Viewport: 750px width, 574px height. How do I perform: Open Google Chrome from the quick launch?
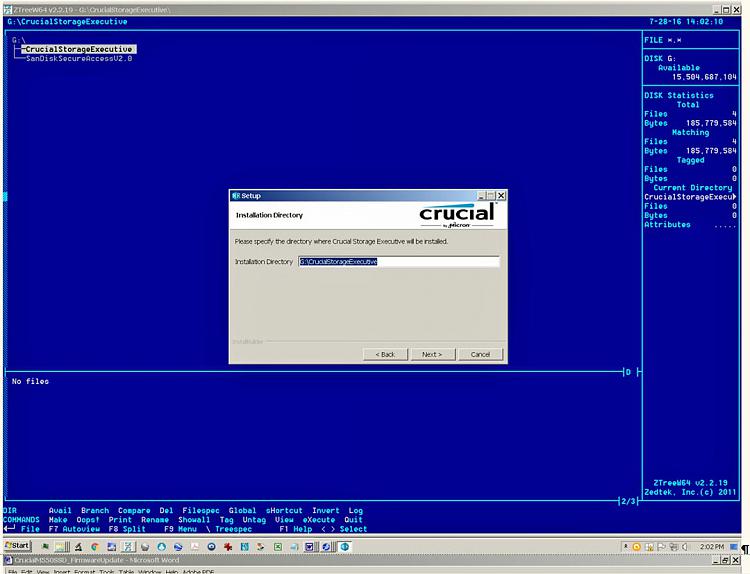click(x=95, y=546)
